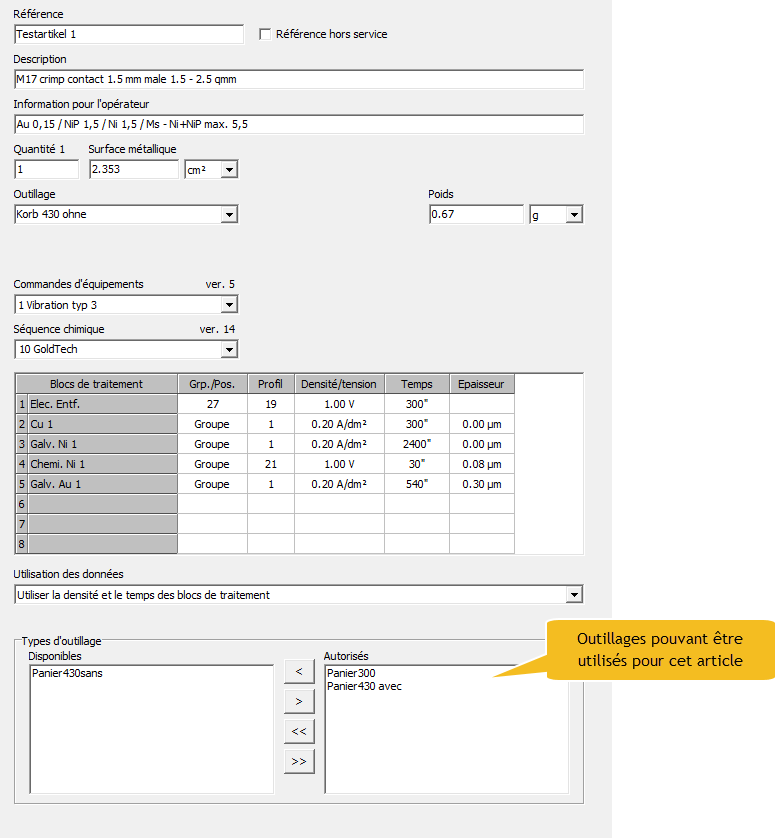Open the weight unit g dropdown
Screen dimensions: 779x838
(x=574, y=215)
